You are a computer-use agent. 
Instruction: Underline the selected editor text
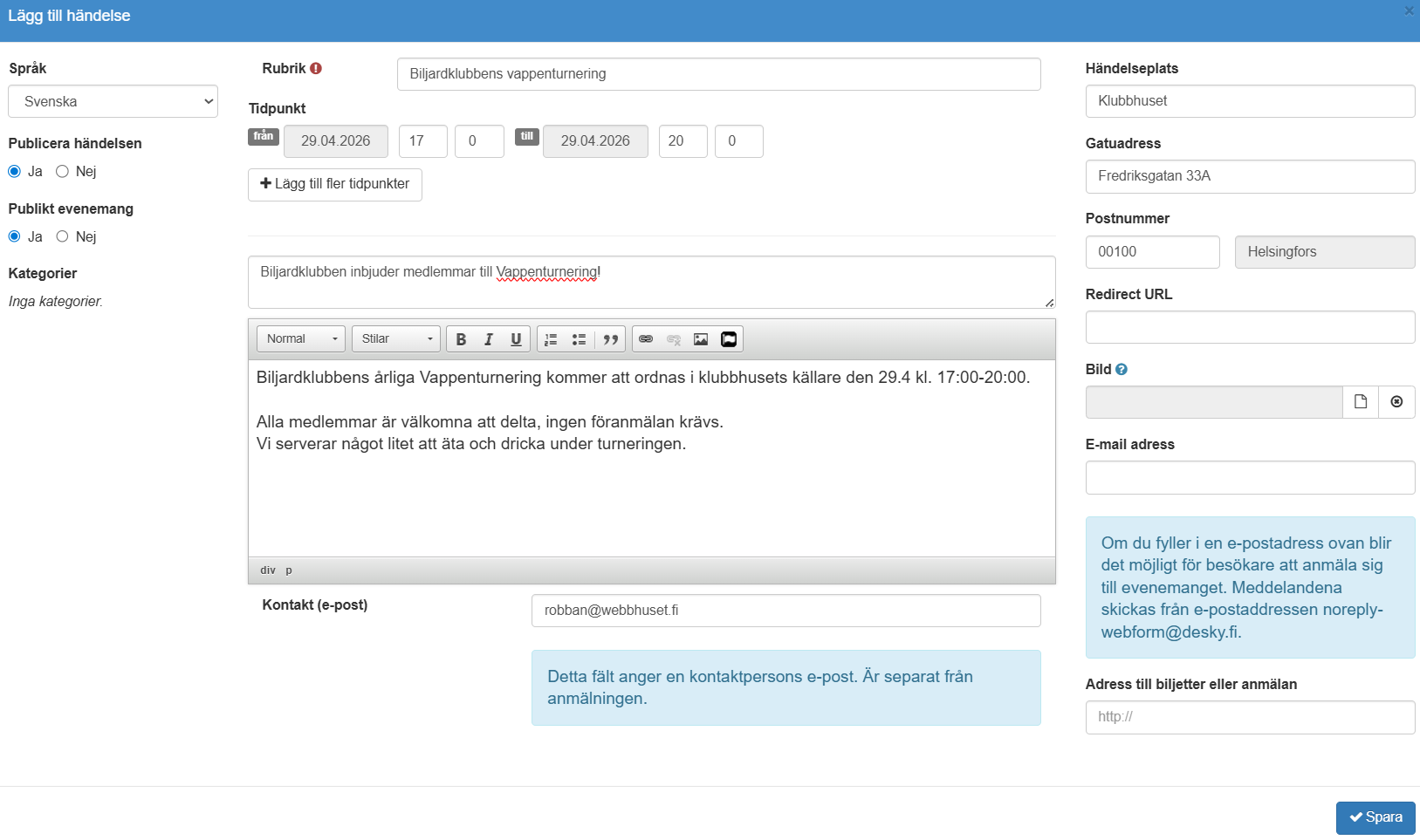pyautogui.click(x=516, y=339)
